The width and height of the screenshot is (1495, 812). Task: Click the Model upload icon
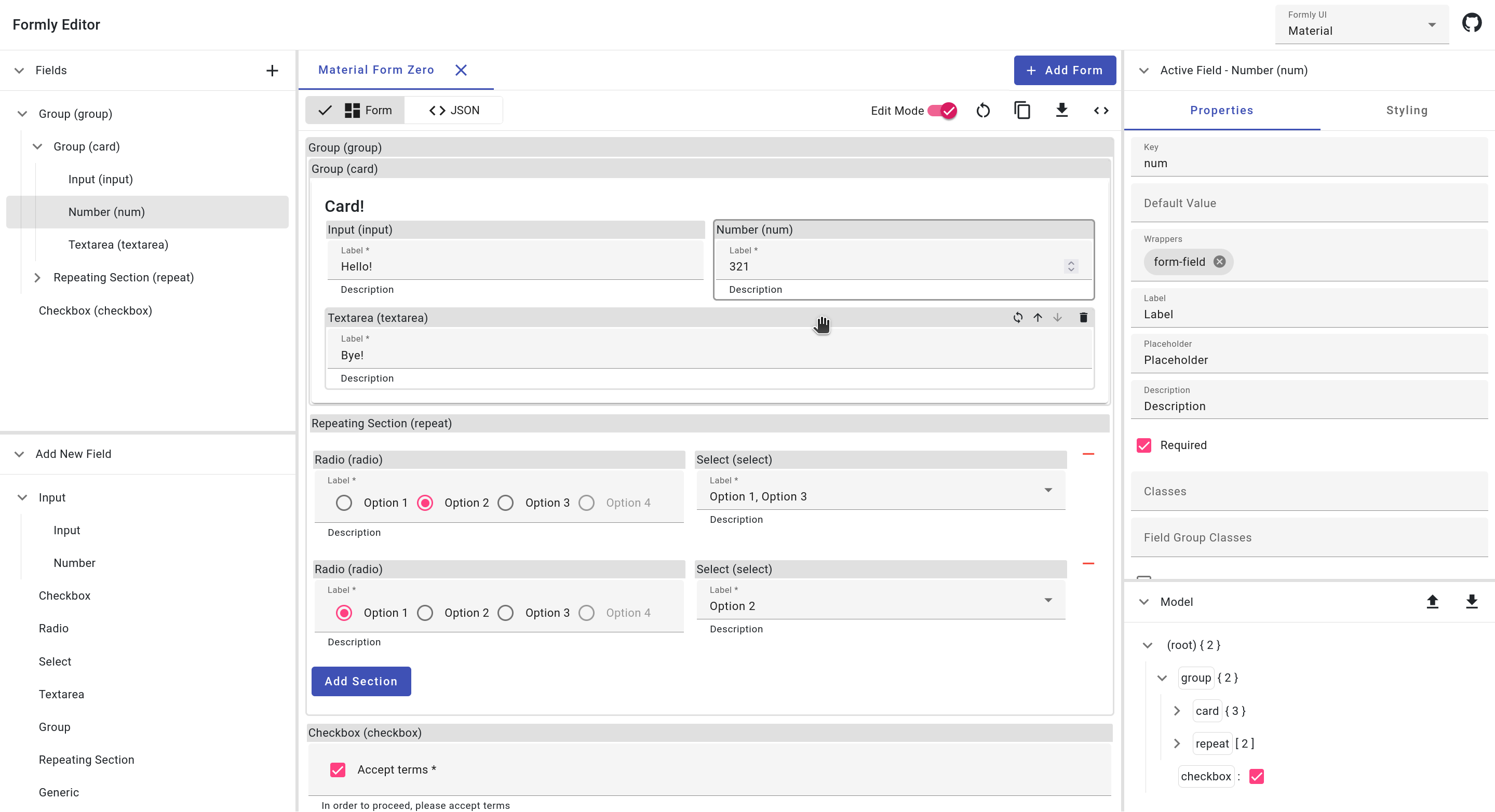coord(1432,602)
